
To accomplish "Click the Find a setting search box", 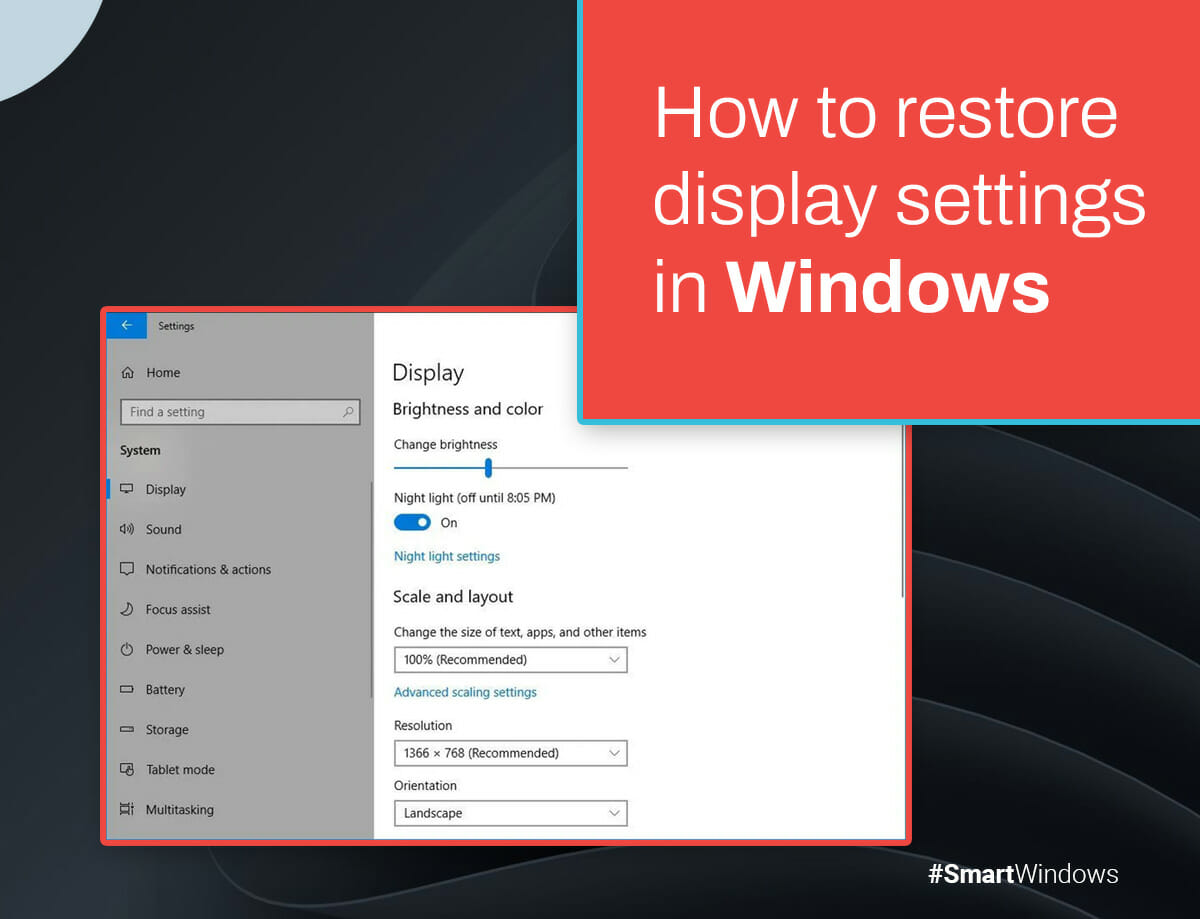I will (x=240, y=411).
